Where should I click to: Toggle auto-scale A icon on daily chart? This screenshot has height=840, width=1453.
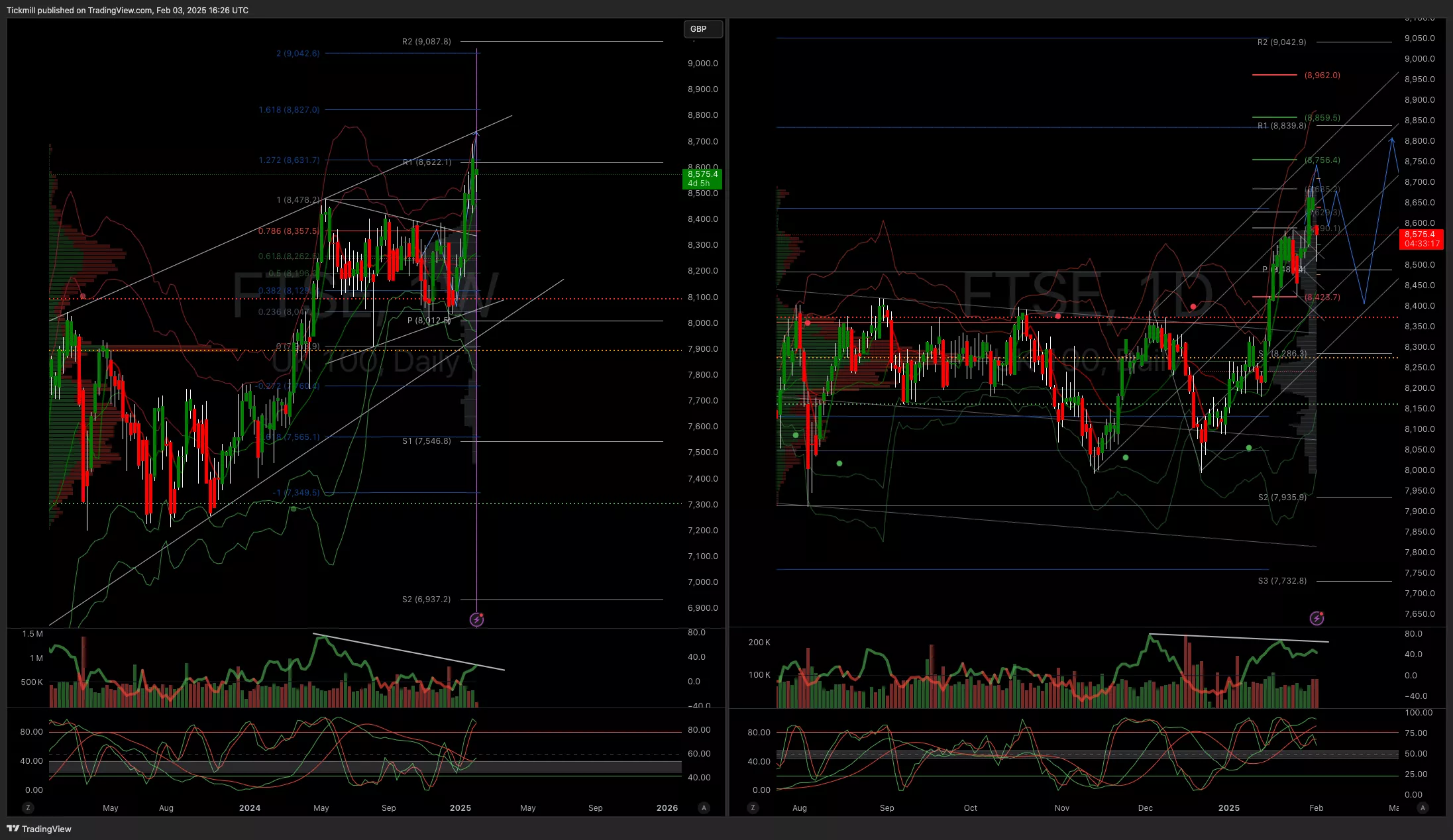pyautogui.click(x=1423, y=808)
